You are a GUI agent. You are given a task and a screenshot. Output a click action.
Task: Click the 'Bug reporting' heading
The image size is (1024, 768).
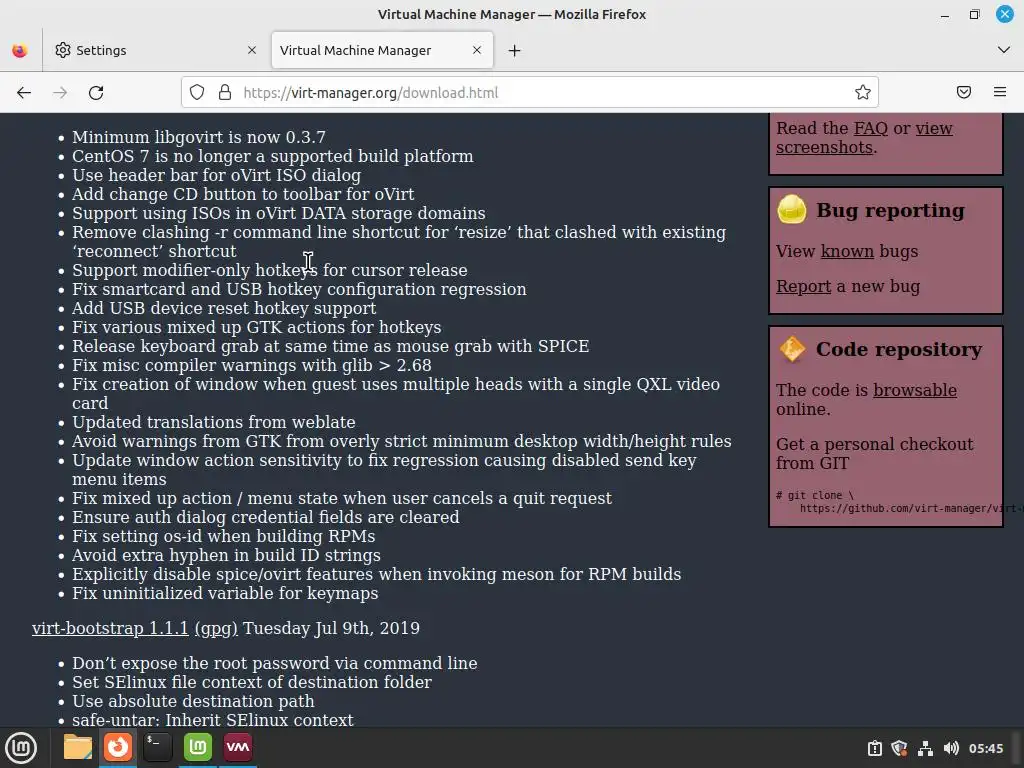click(x=890, y=210)
